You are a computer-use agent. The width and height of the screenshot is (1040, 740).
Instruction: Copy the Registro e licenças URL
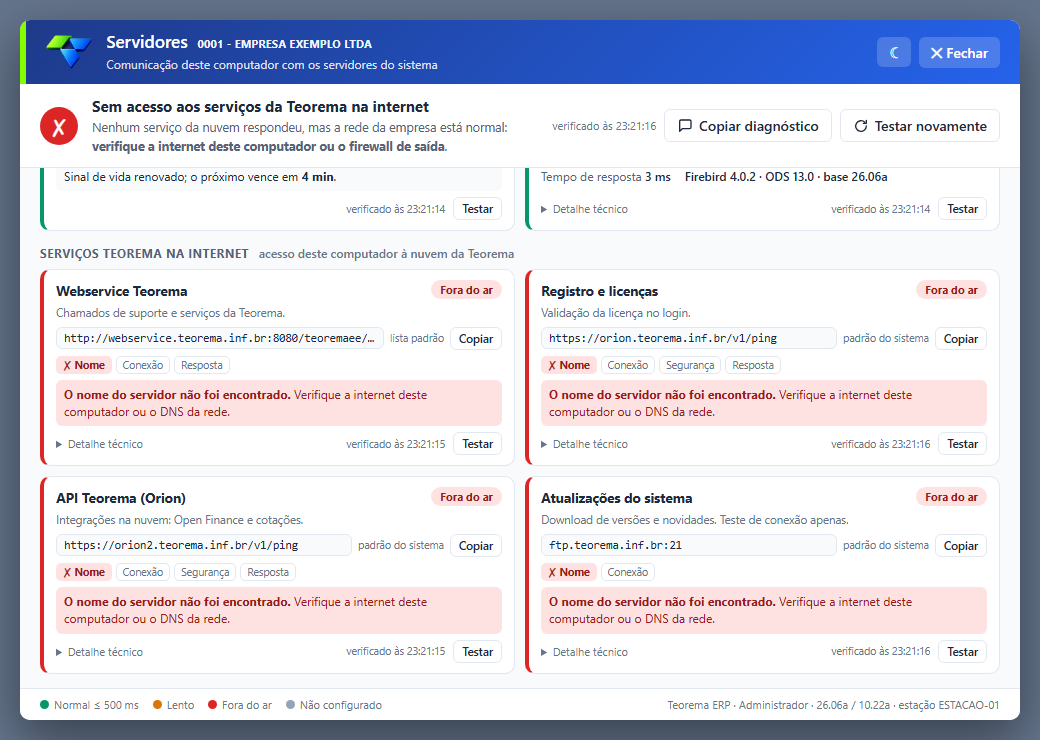(x=961, y=339)
